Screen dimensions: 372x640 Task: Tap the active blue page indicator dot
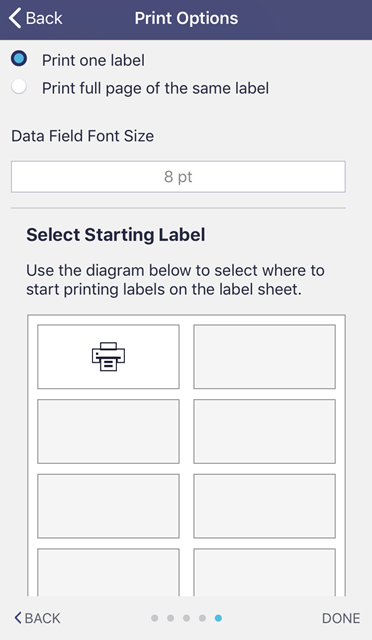218,618
